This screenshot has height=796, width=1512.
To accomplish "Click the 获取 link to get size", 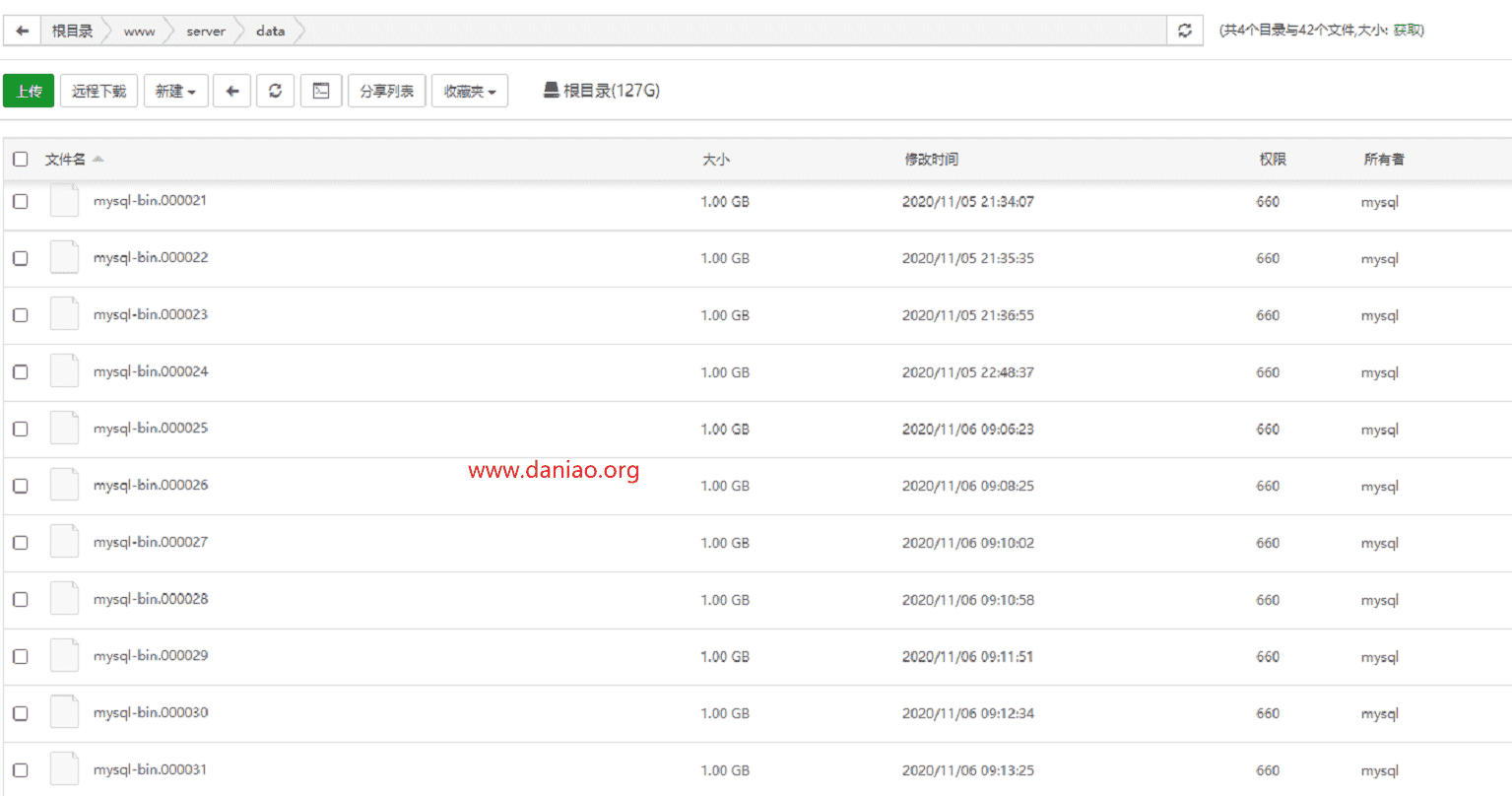I will point(1406,31).
